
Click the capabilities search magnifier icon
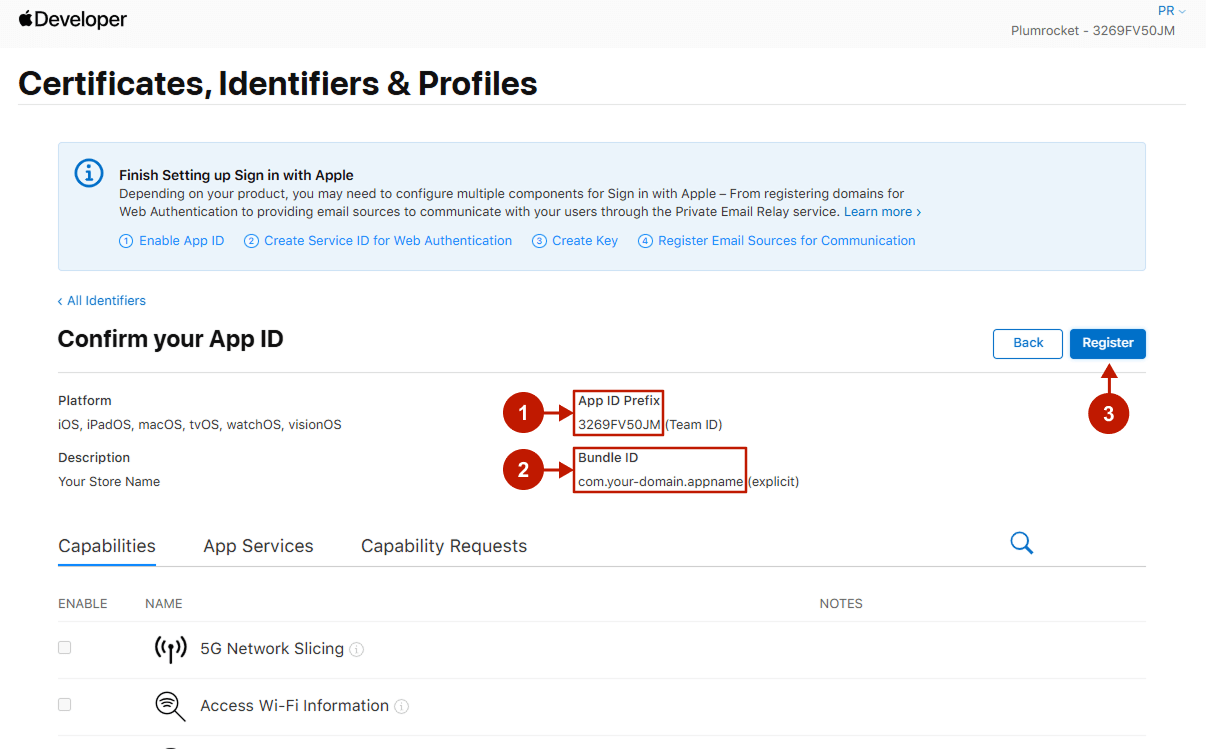point(1021,543)
